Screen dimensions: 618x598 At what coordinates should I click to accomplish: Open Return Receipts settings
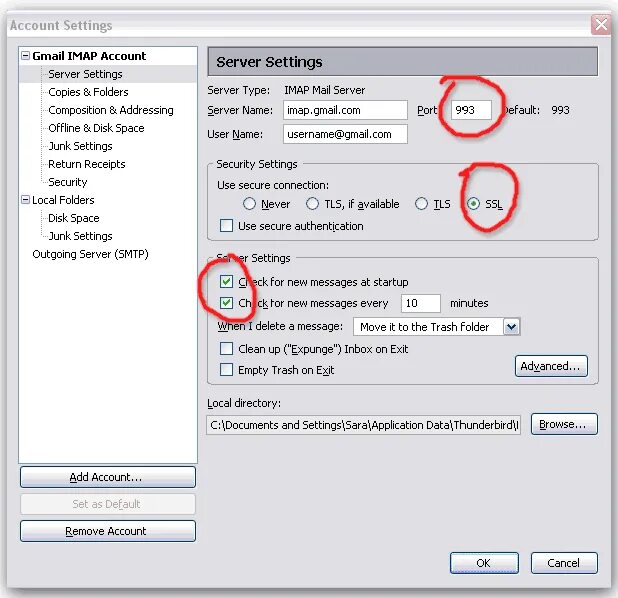(x=87, y=164)
